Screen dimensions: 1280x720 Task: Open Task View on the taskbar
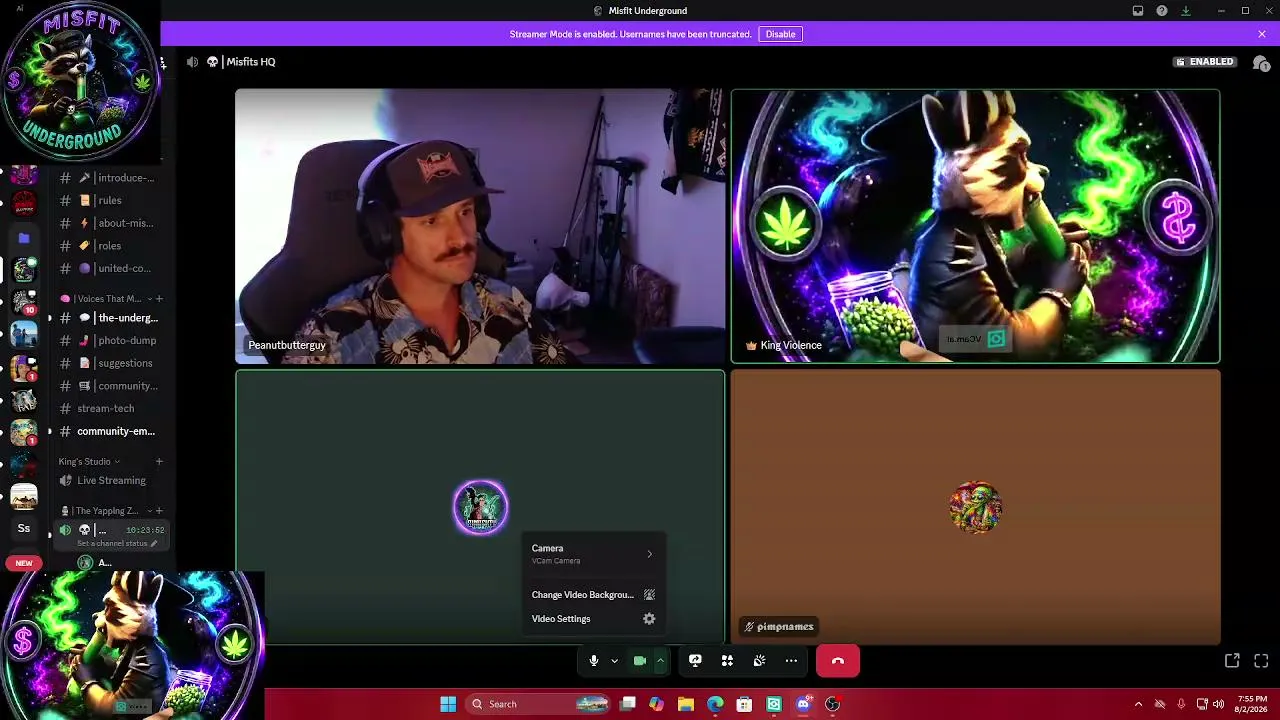tap(628, 704)
